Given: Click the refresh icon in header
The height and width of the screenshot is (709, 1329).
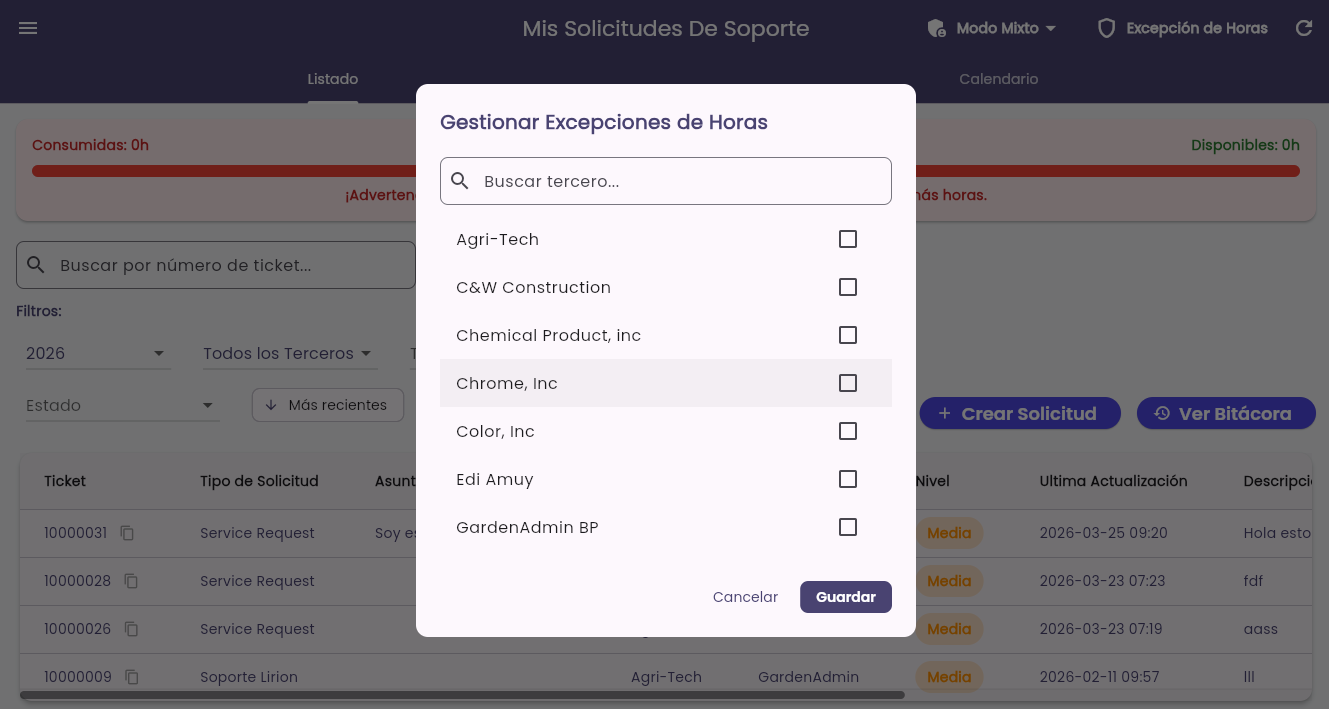Looking at the screenshot, I should (1304, 28).
